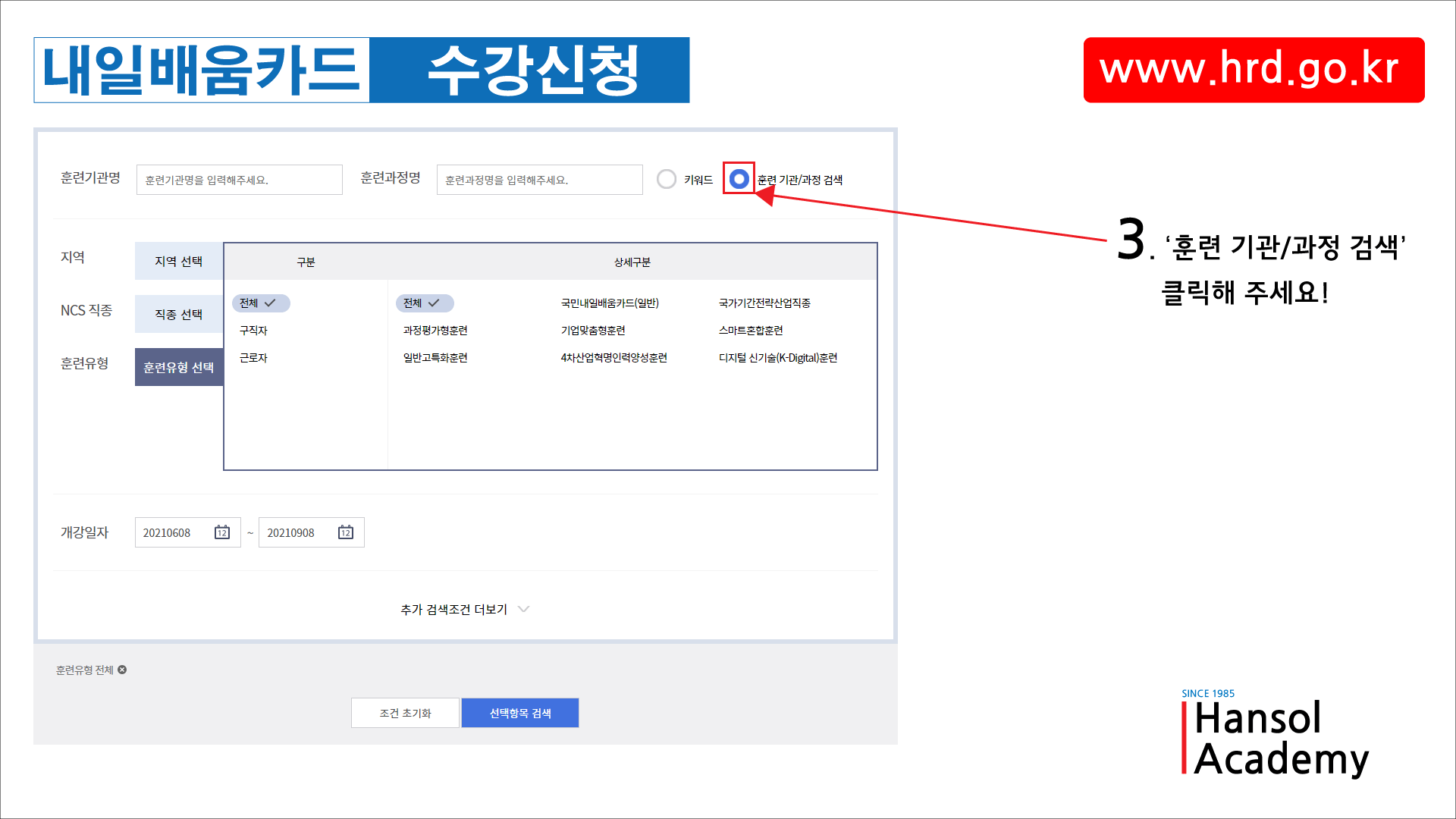Open the end date calendar icon
This screenshot has height=819, width=1456.
[346, 532]
